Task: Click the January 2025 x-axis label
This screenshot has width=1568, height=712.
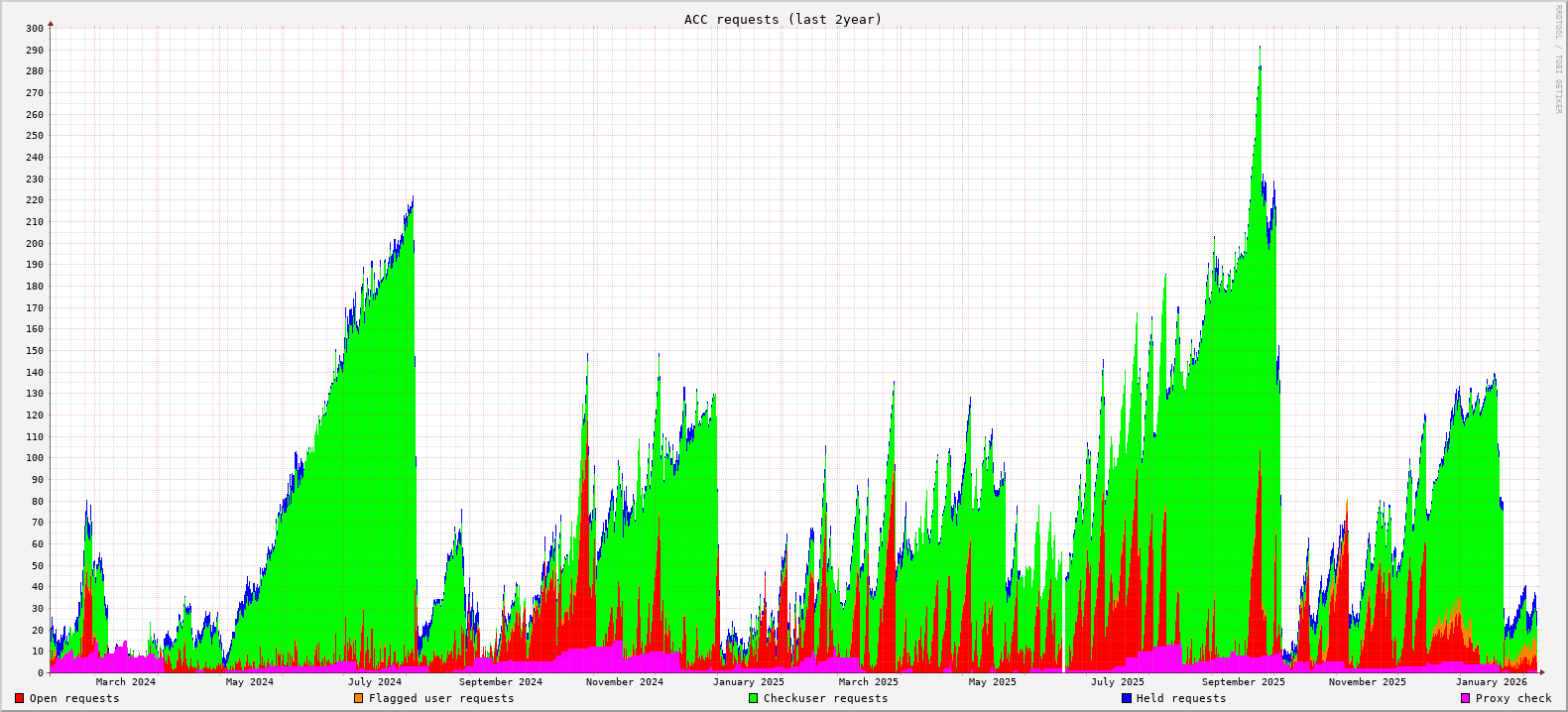Action: click(x=748, y=681)
